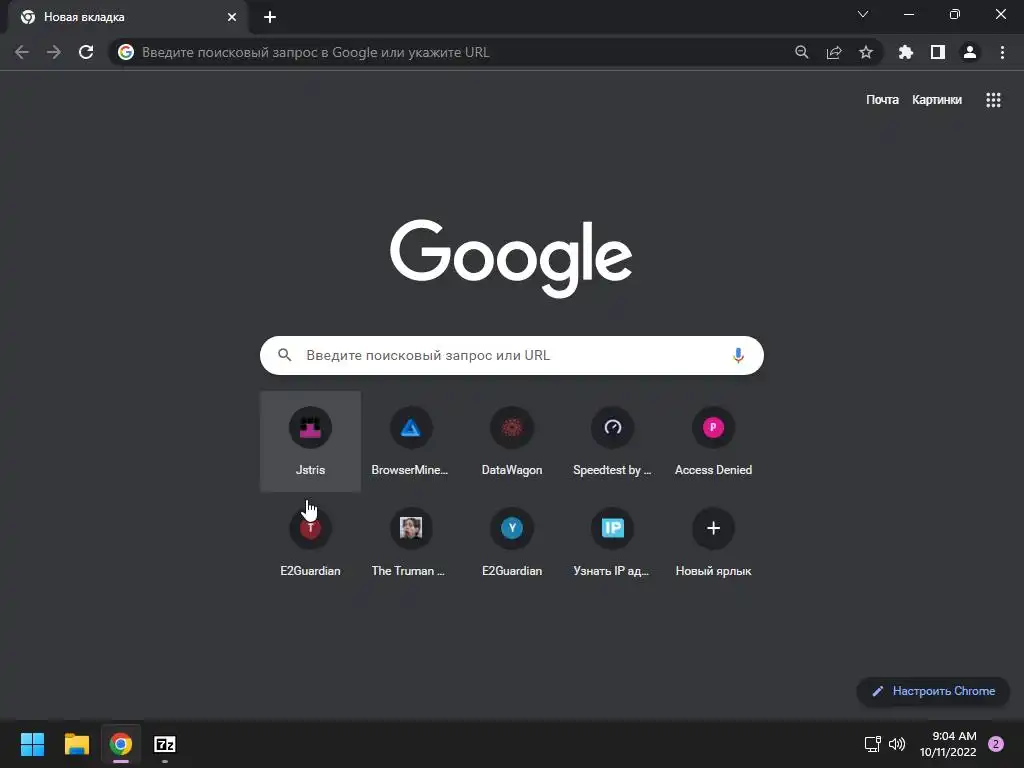Open 7-Zip from taskbar
The width and height of the screenshot is (1024, 768).
165,744
